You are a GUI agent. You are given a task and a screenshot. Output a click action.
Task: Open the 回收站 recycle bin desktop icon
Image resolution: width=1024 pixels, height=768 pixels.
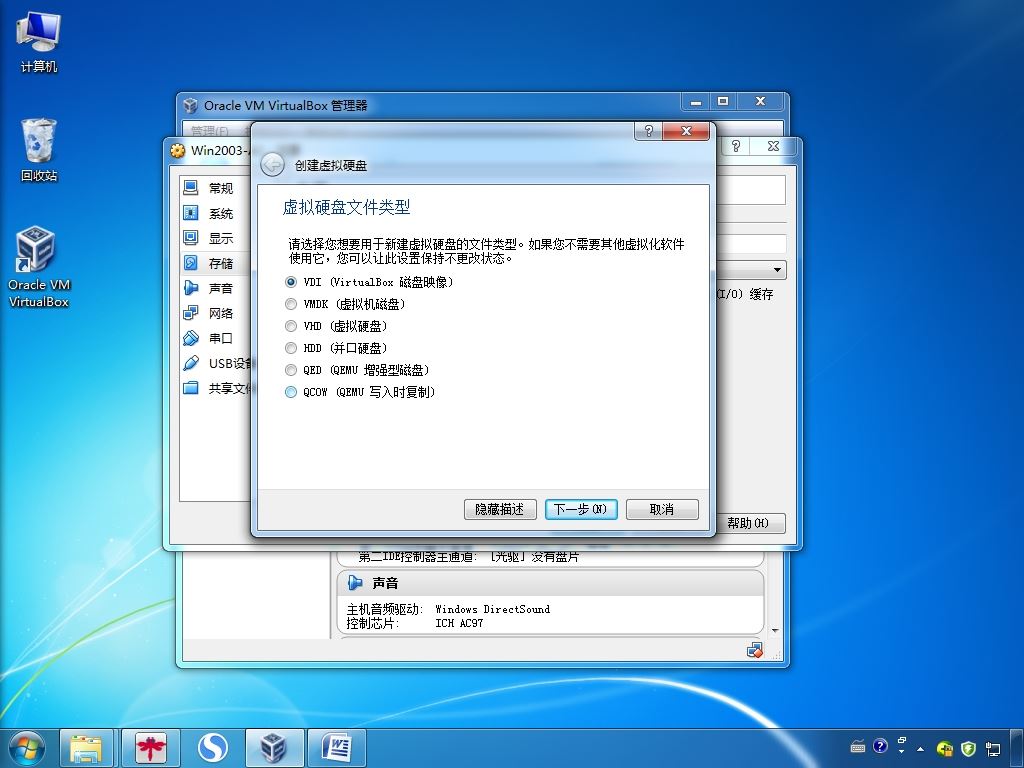click(x=39, y=150)
